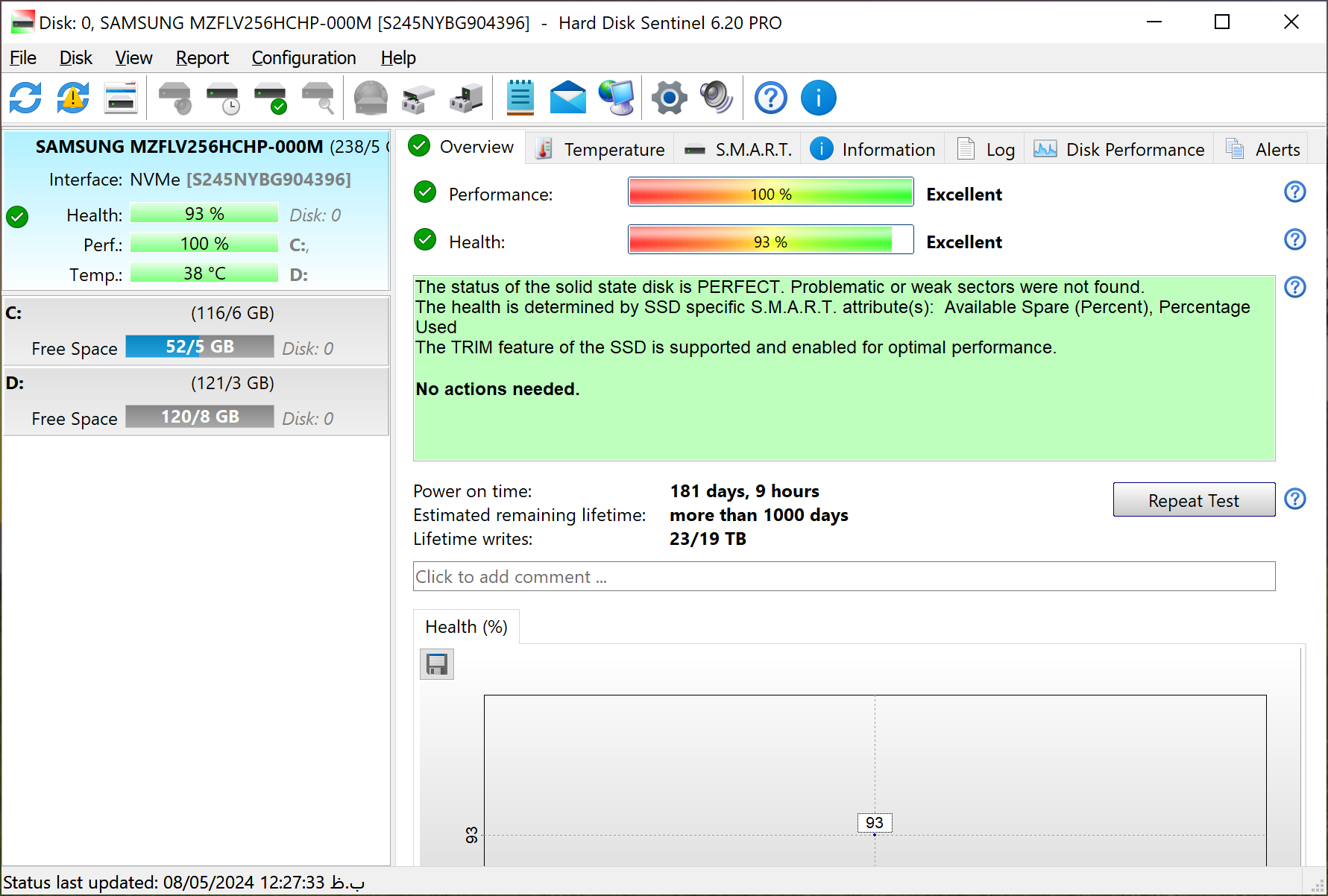Click the disk panel layout toolbar icon
Image resolution: width=1328 pixels, height=896 pixels.
point(121,98)
